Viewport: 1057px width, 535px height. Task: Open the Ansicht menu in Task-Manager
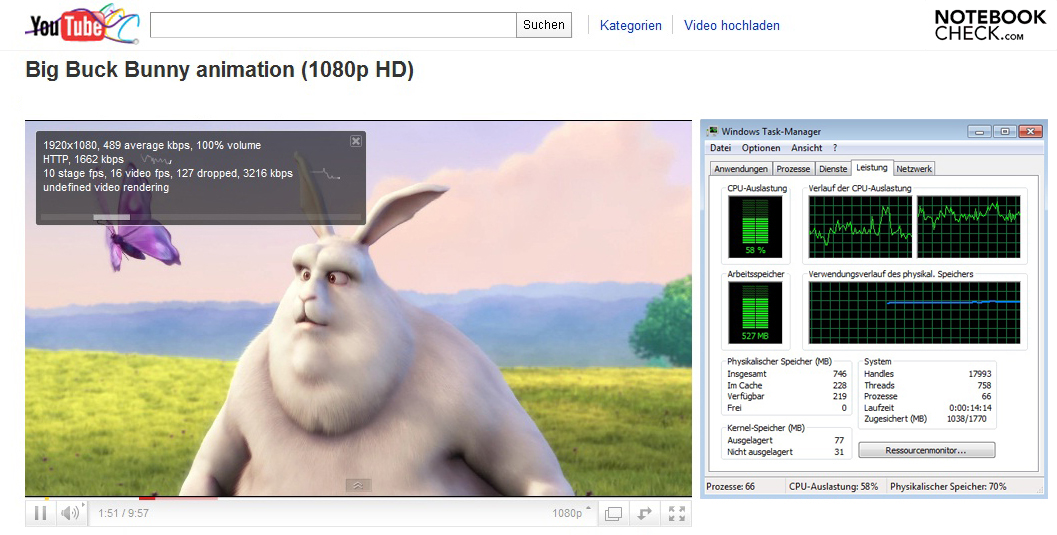click(x=807, y=148)
